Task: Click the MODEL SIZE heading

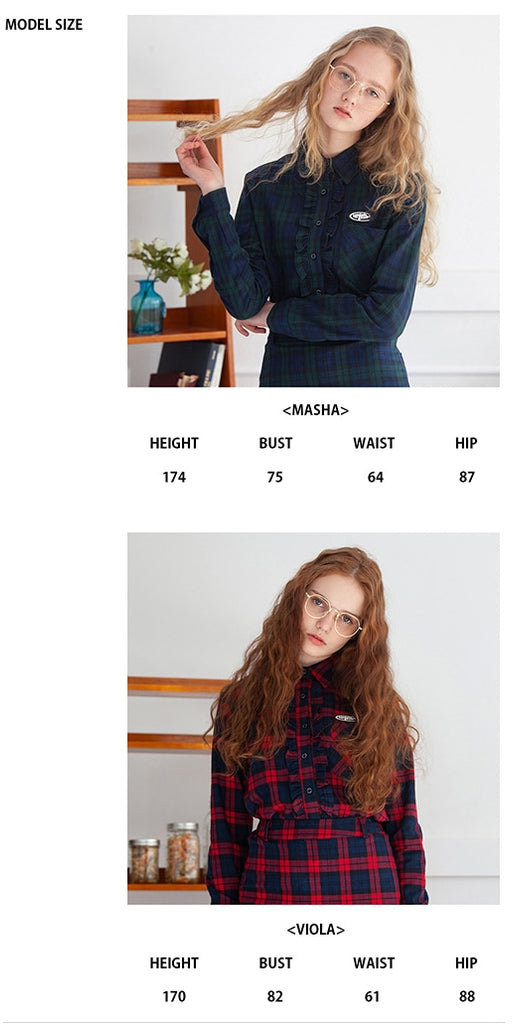Action: [x=44, y=25]
